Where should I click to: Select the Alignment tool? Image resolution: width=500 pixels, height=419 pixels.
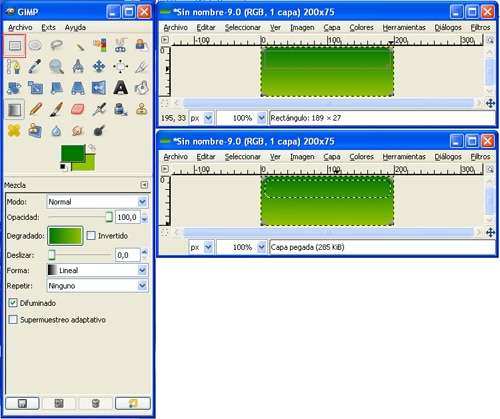tap(120, 67)
